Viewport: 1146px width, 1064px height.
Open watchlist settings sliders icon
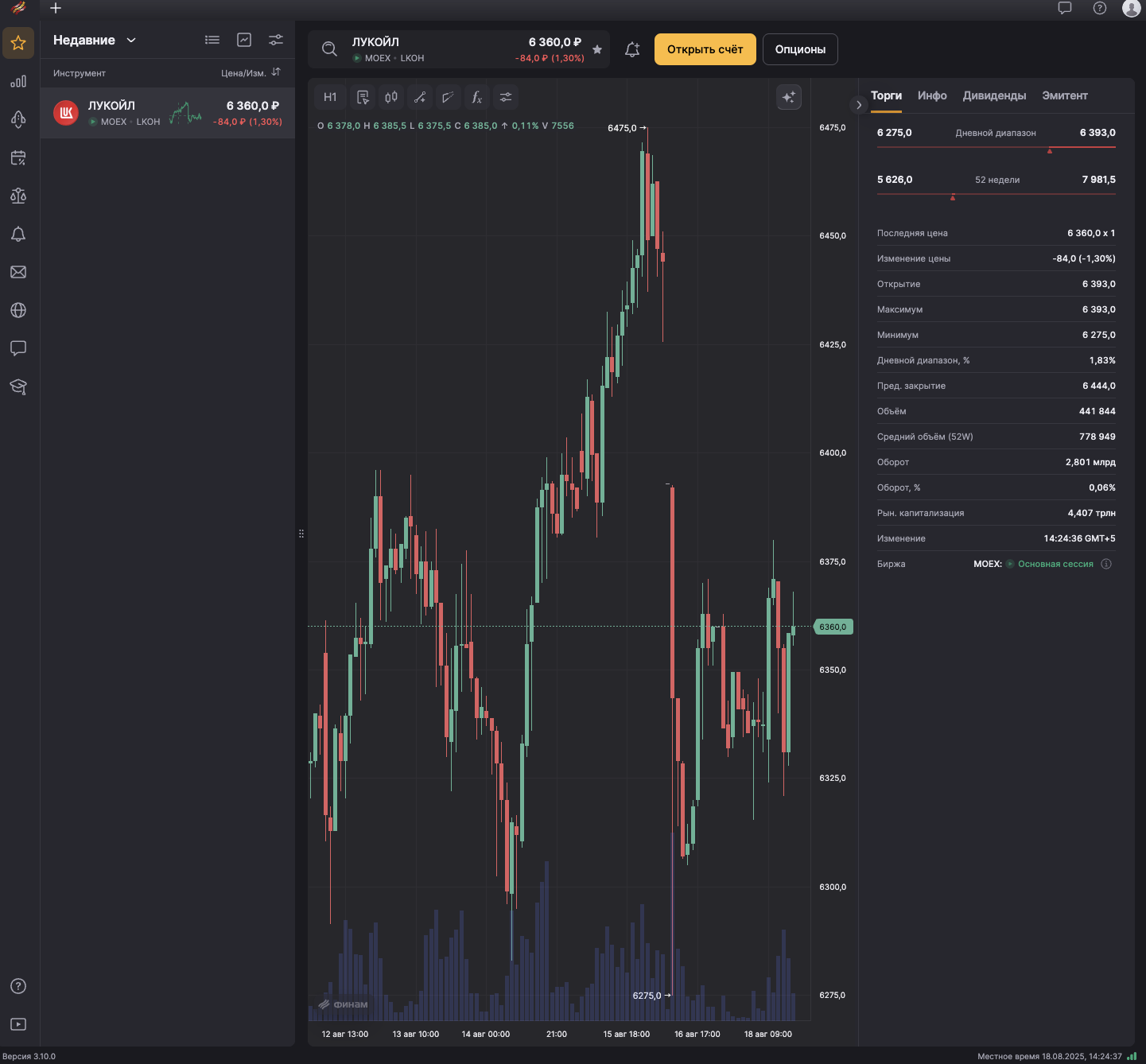(x=276, y=40)
